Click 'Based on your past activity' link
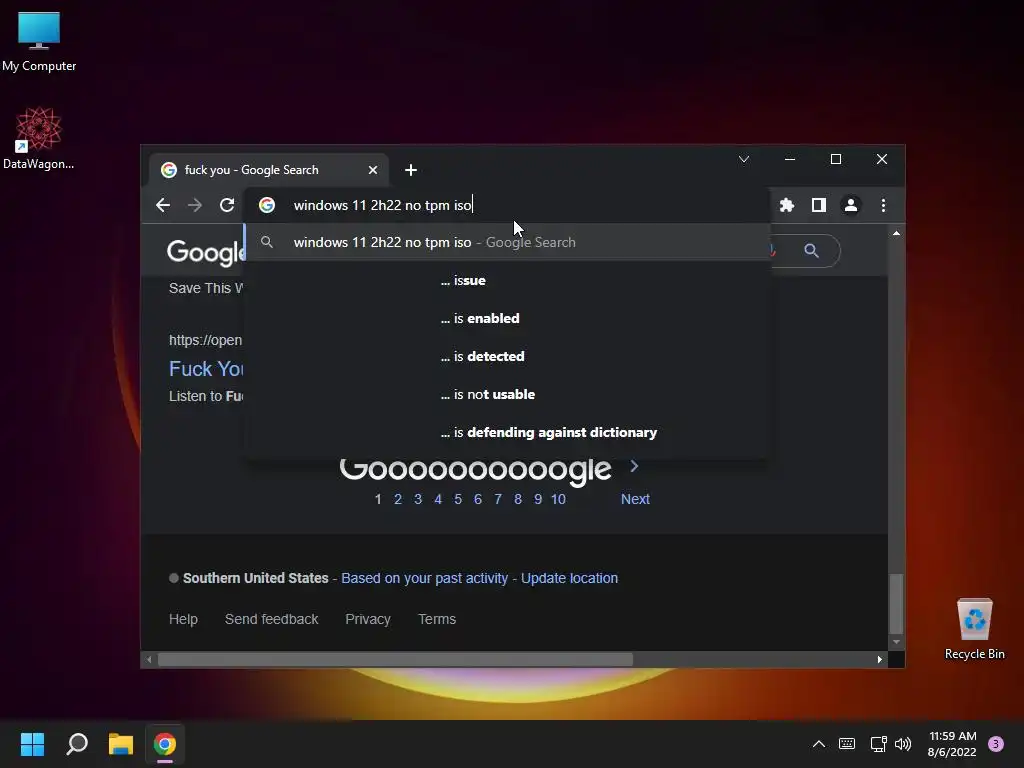 424,578
